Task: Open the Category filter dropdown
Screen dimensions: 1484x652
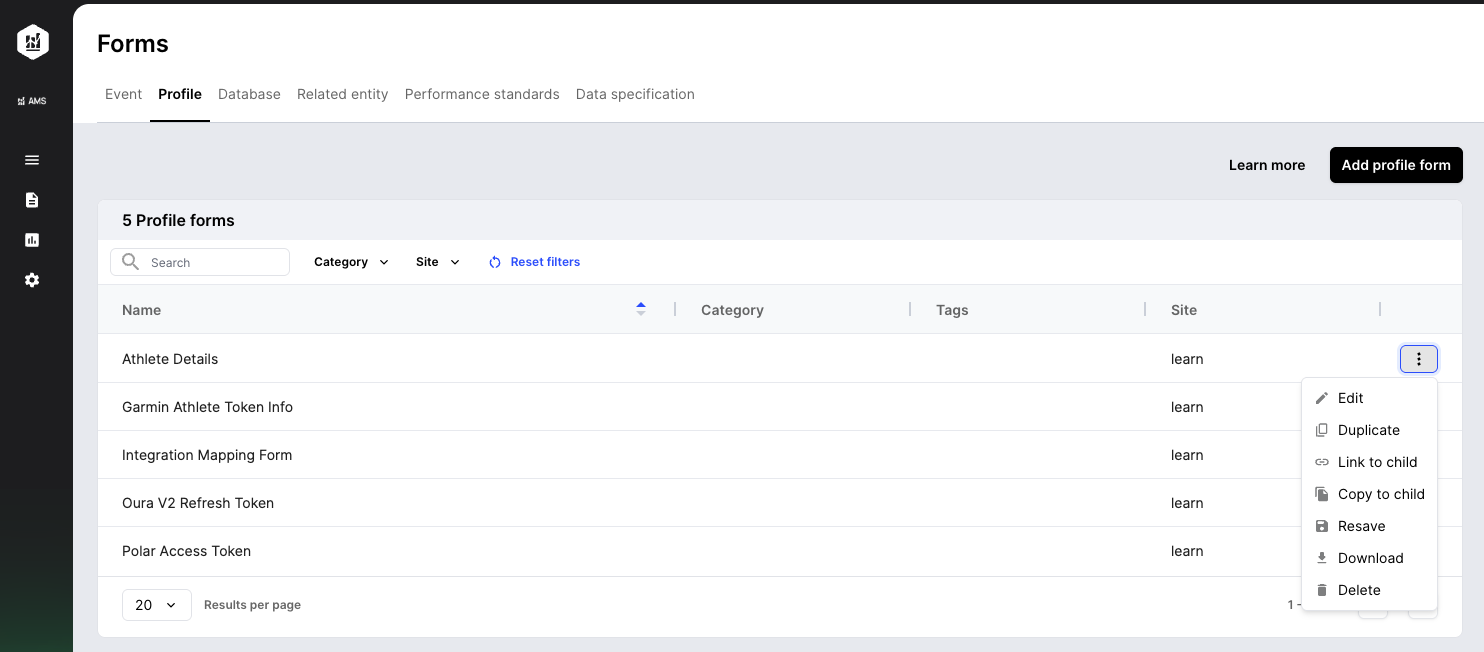Action: [350, 261]
